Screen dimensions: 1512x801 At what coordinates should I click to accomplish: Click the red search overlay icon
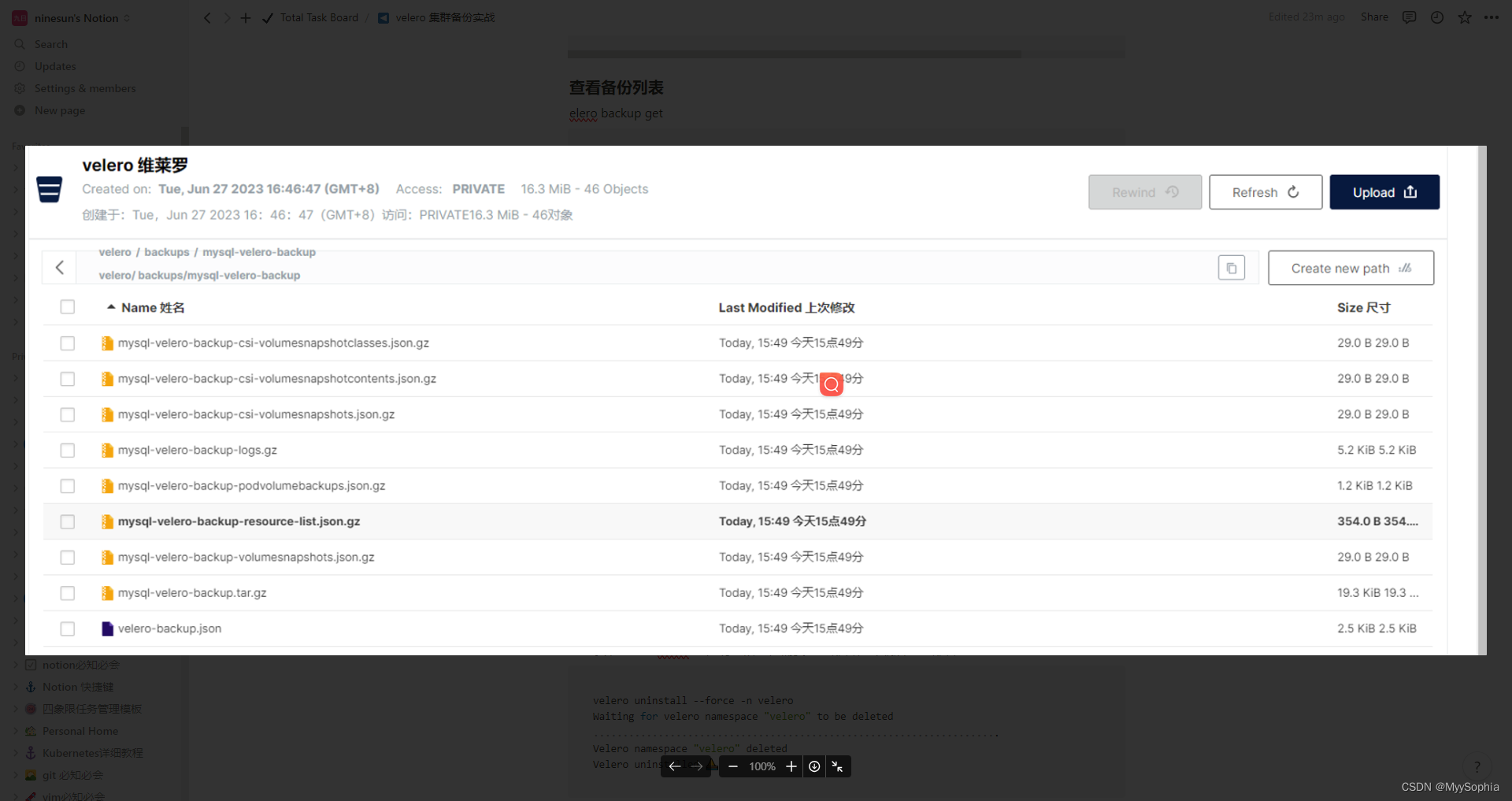(x=832, y=384)
